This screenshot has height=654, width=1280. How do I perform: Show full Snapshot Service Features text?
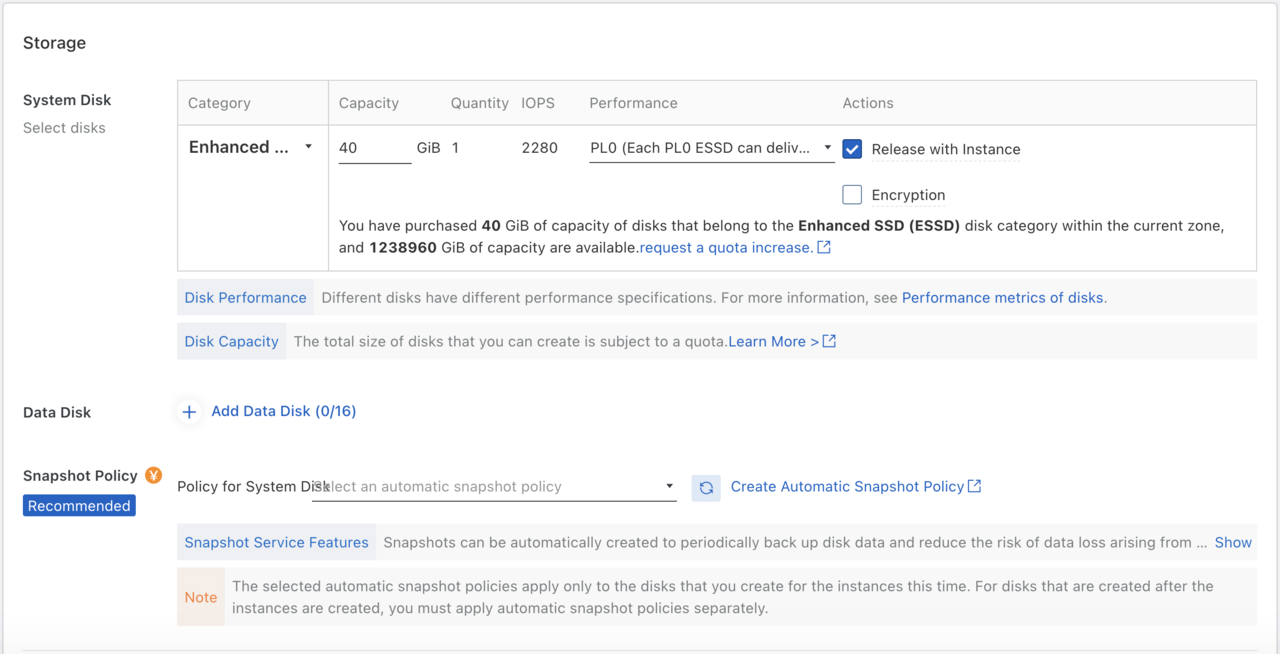1232,542
